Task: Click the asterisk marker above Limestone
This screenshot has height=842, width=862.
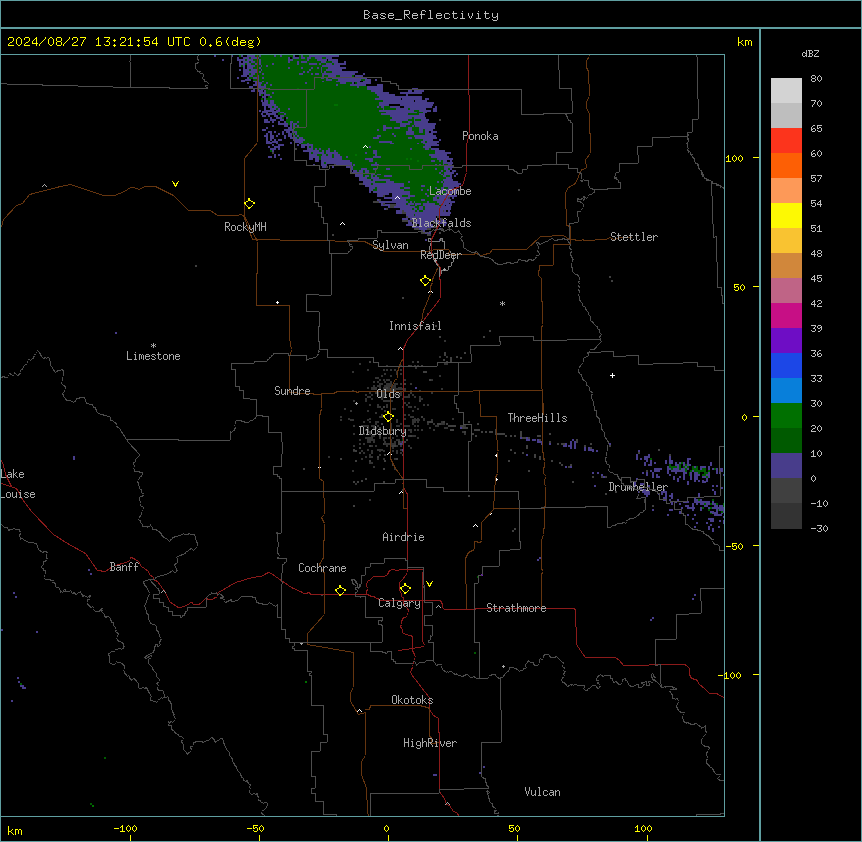Action: click(x=153, y=346)
